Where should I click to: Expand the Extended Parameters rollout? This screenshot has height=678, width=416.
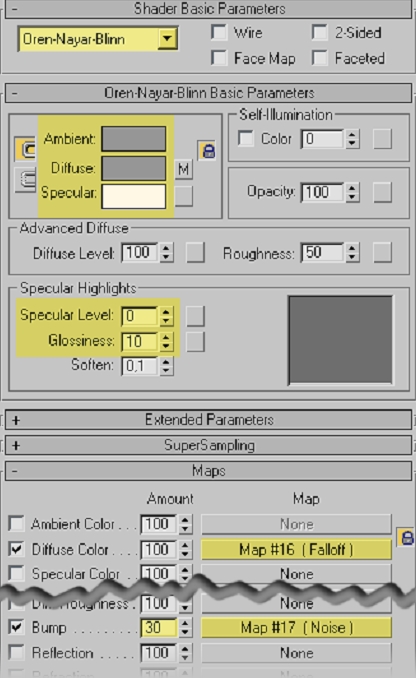click(x=208, y=420)
